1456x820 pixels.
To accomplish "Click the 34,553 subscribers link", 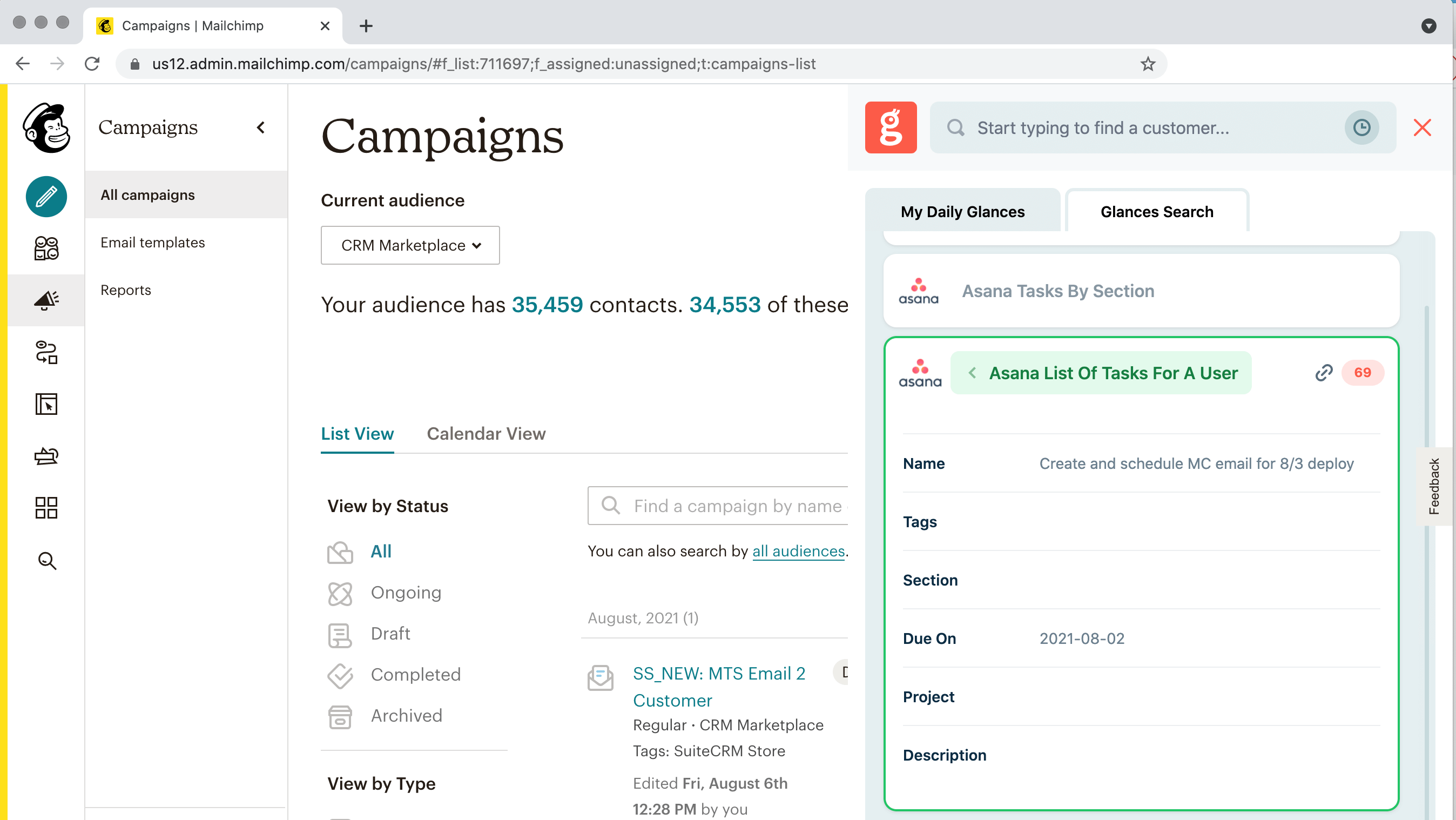I will (x=725, y=304).
